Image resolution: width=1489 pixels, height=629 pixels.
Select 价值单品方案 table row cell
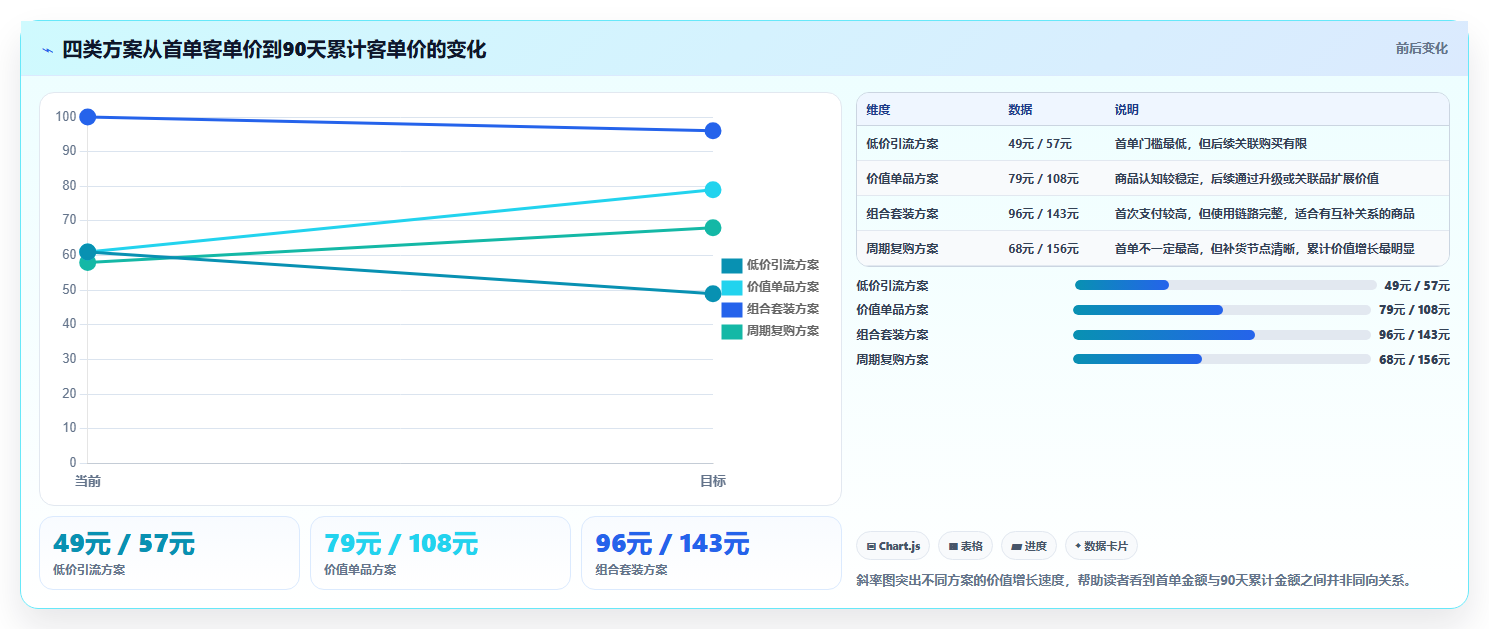(x=902, y=179)
